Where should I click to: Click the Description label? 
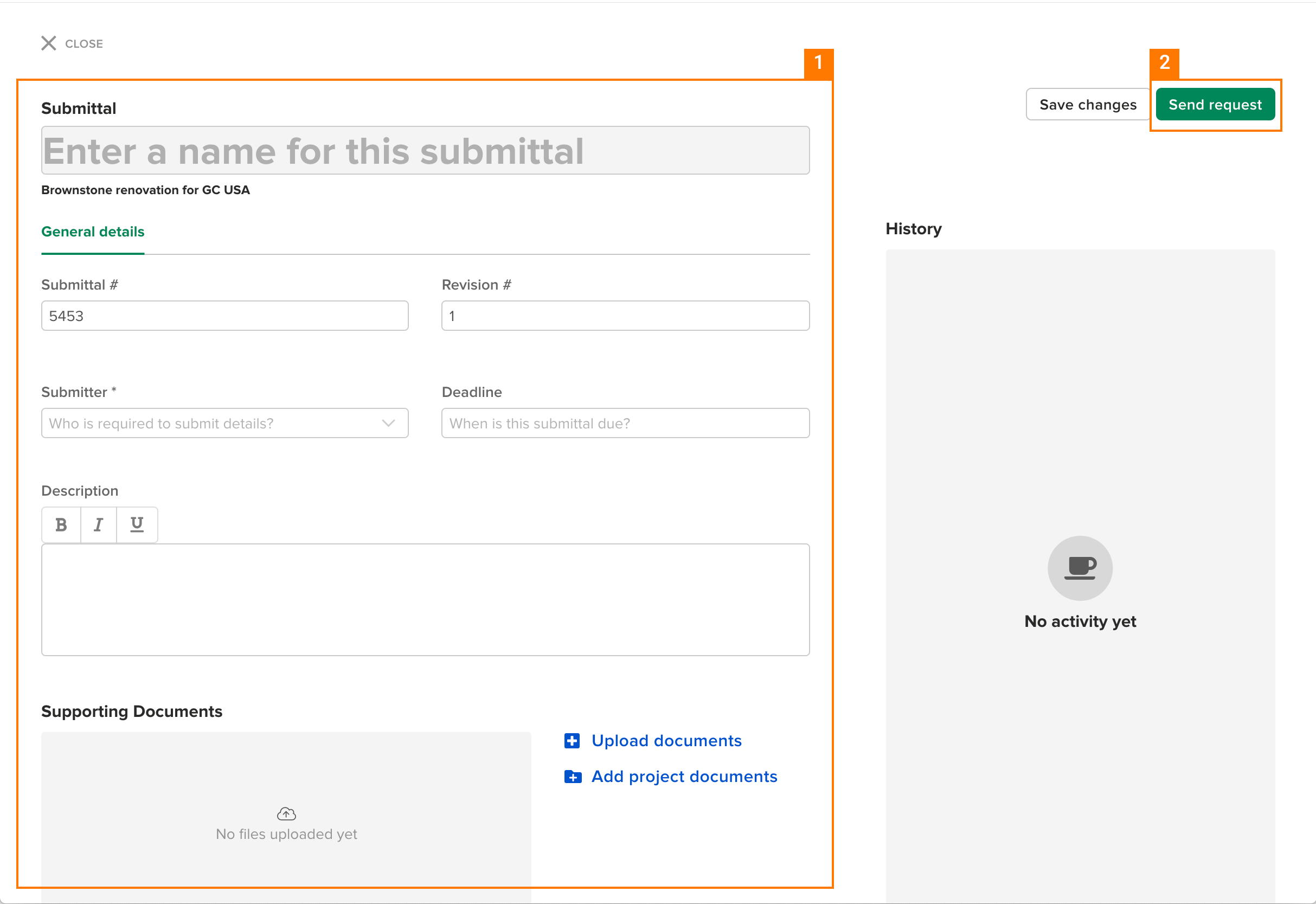pos(80,491)
